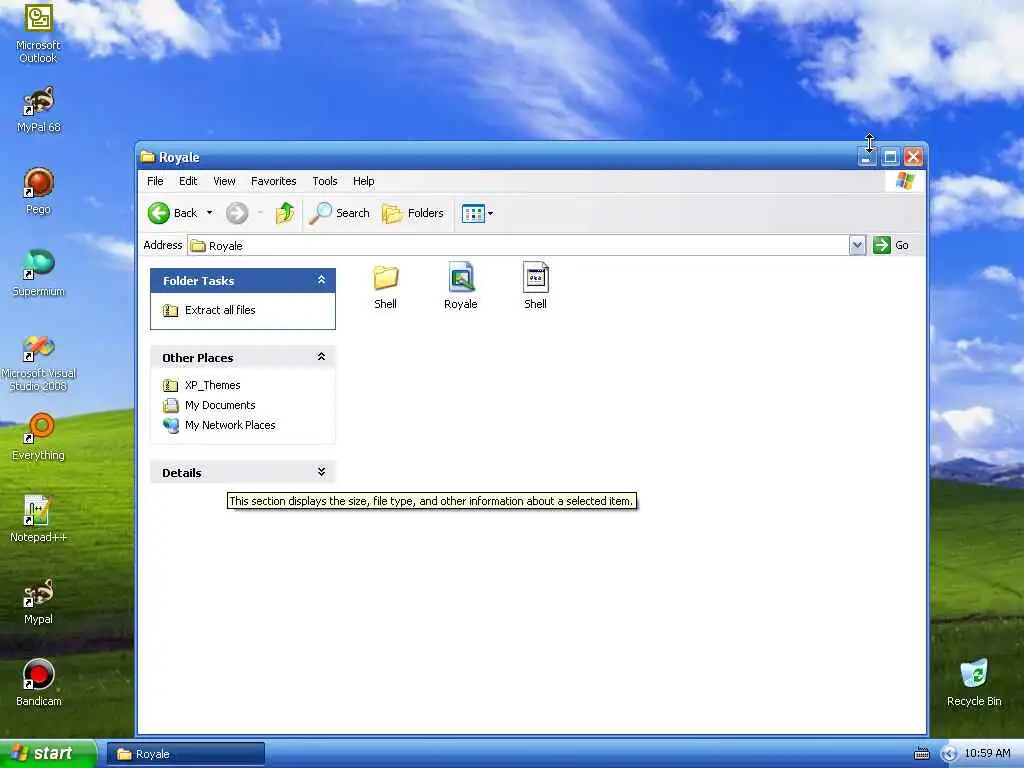Expand the Address bar dropdown

click(x=857, y=246)
